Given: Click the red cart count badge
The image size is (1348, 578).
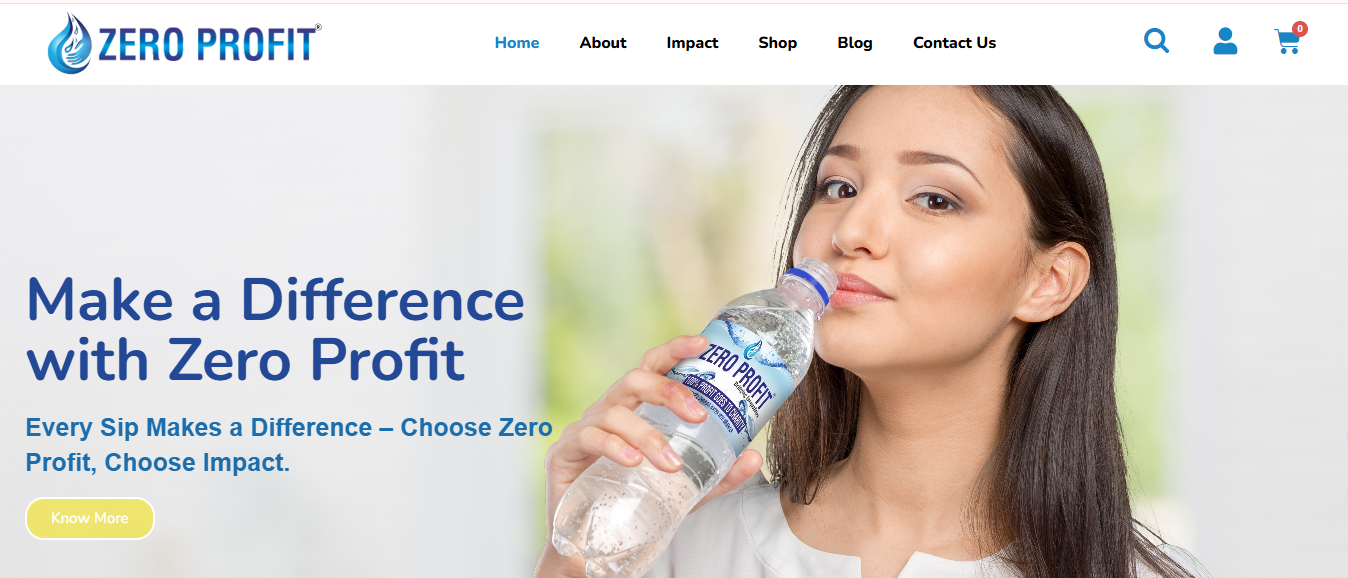Looking at the screenshot, I should [x=1299, y=29].
